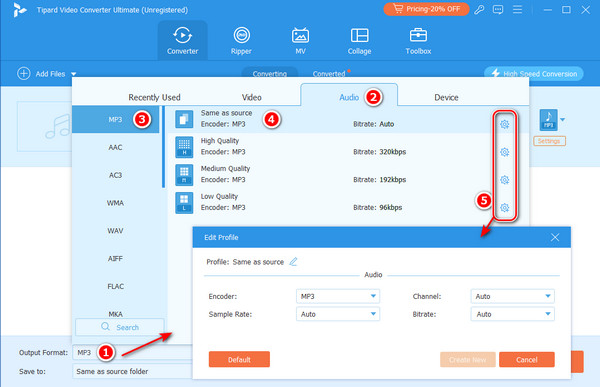Close the Edit Profile dialog
This screenshot has width=600, height=387.
pyautogui.click(x=555, y=237)
